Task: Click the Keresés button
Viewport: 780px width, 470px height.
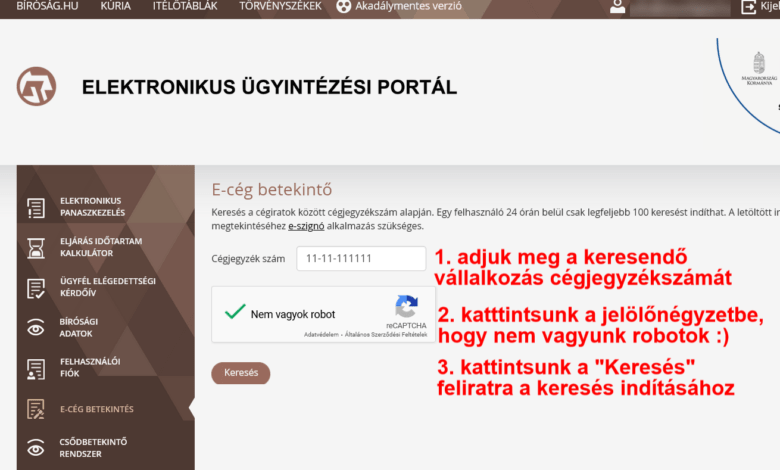Action: 241,373
